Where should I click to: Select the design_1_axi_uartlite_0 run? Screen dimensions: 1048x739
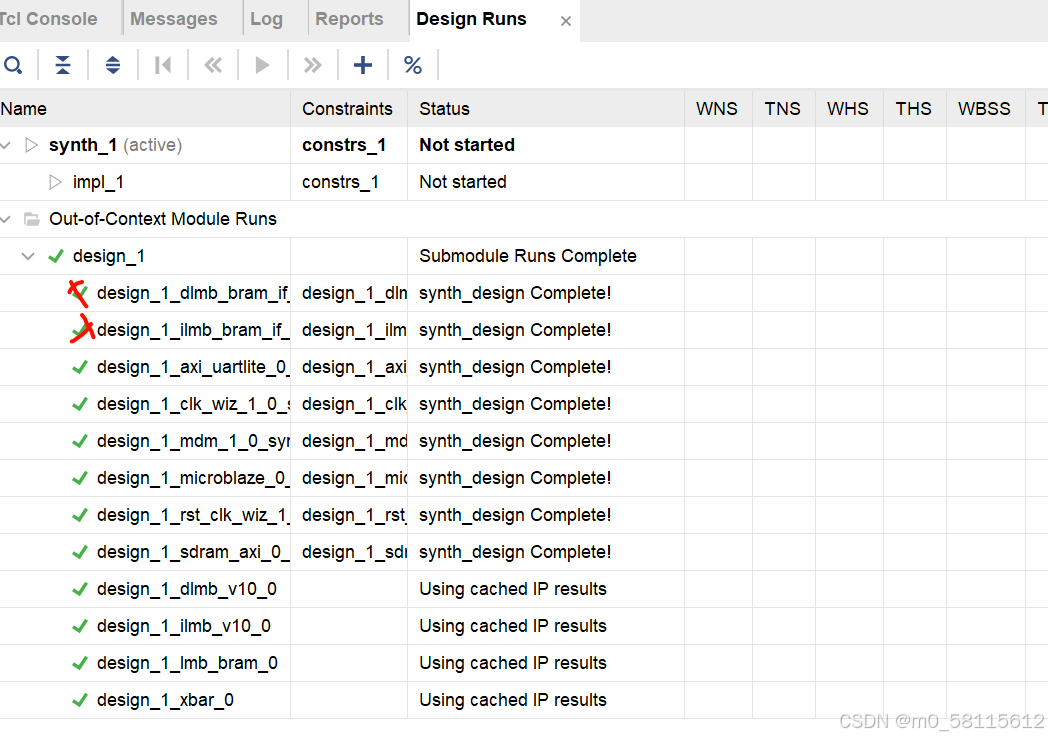[x=193, y=367]
